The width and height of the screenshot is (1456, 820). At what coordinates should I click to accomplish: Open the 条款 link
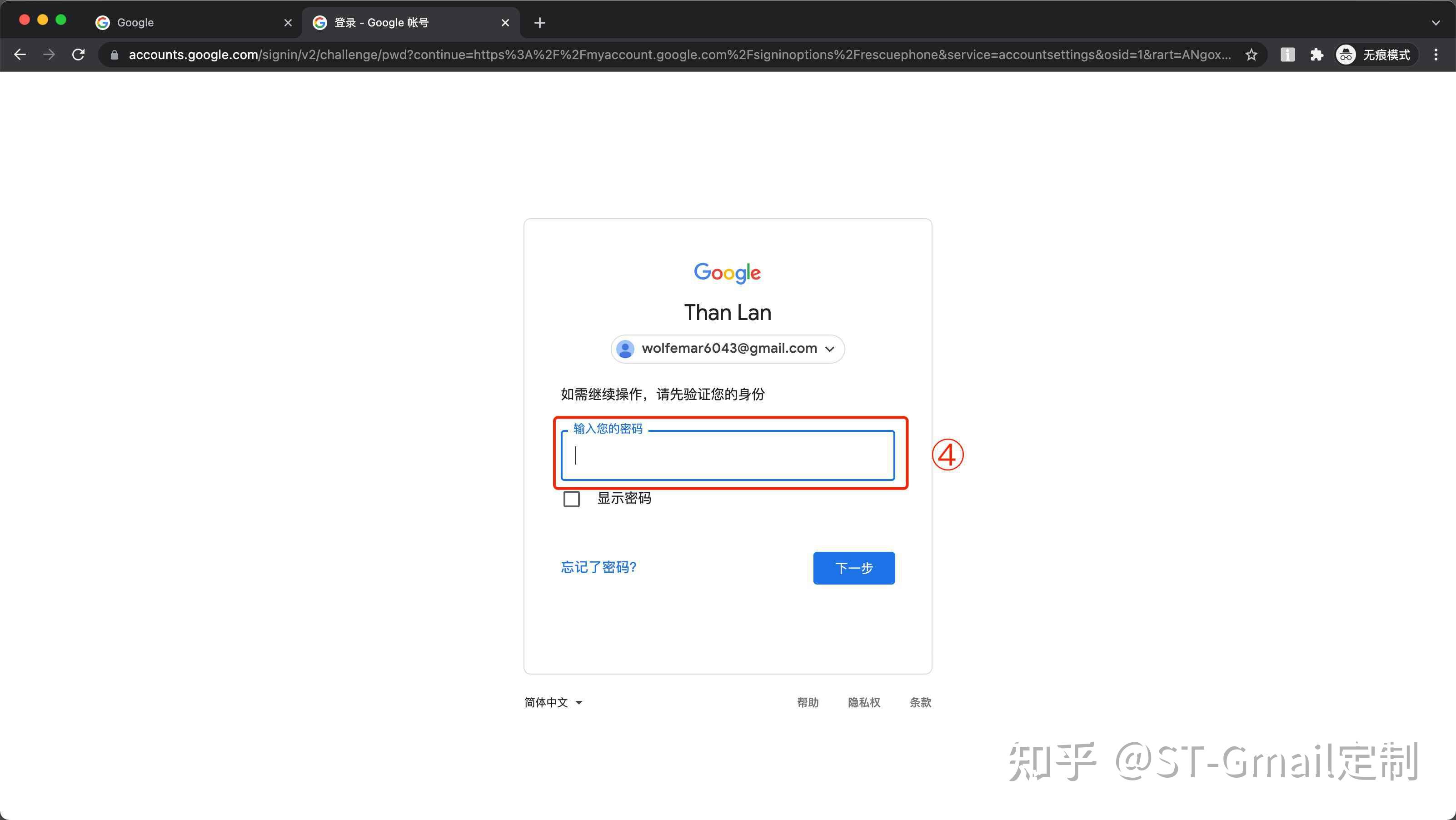pos(920,702)
